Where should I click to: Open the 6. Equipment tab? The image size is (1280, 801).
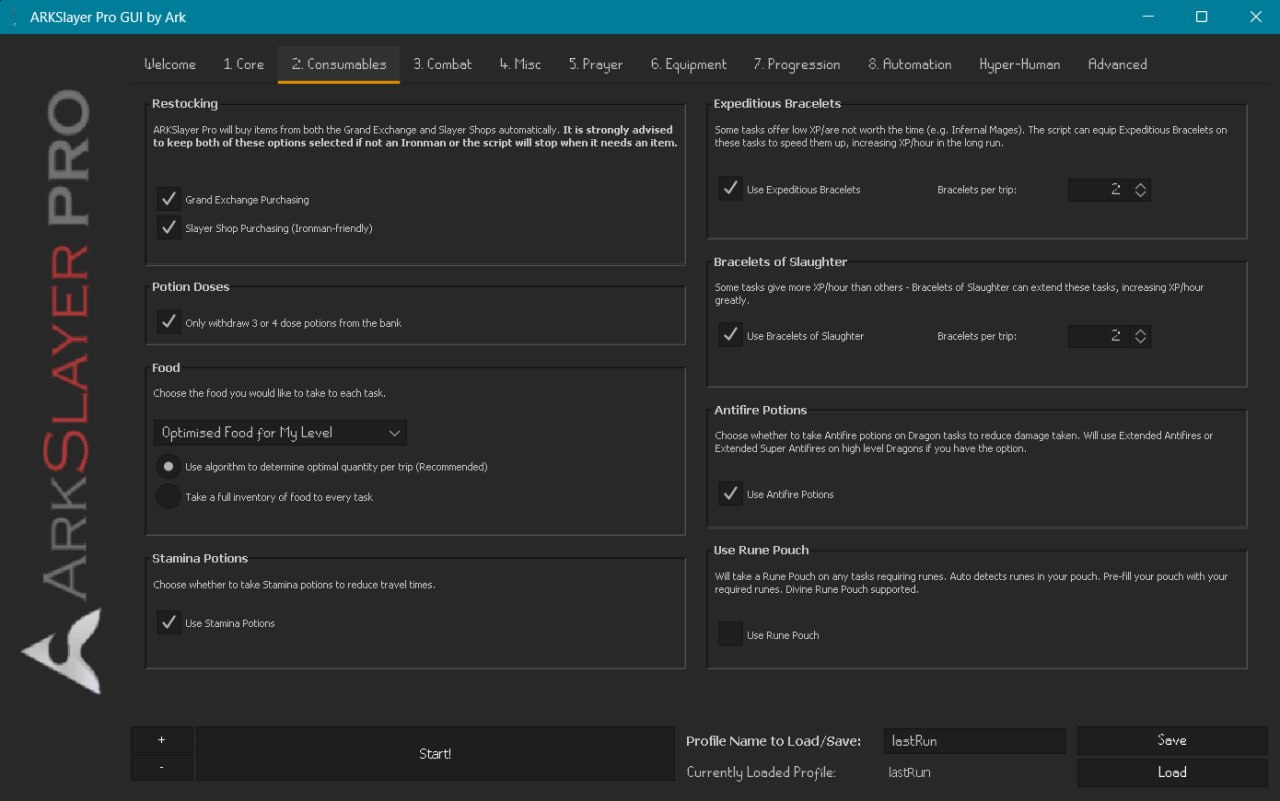[688, 64]
